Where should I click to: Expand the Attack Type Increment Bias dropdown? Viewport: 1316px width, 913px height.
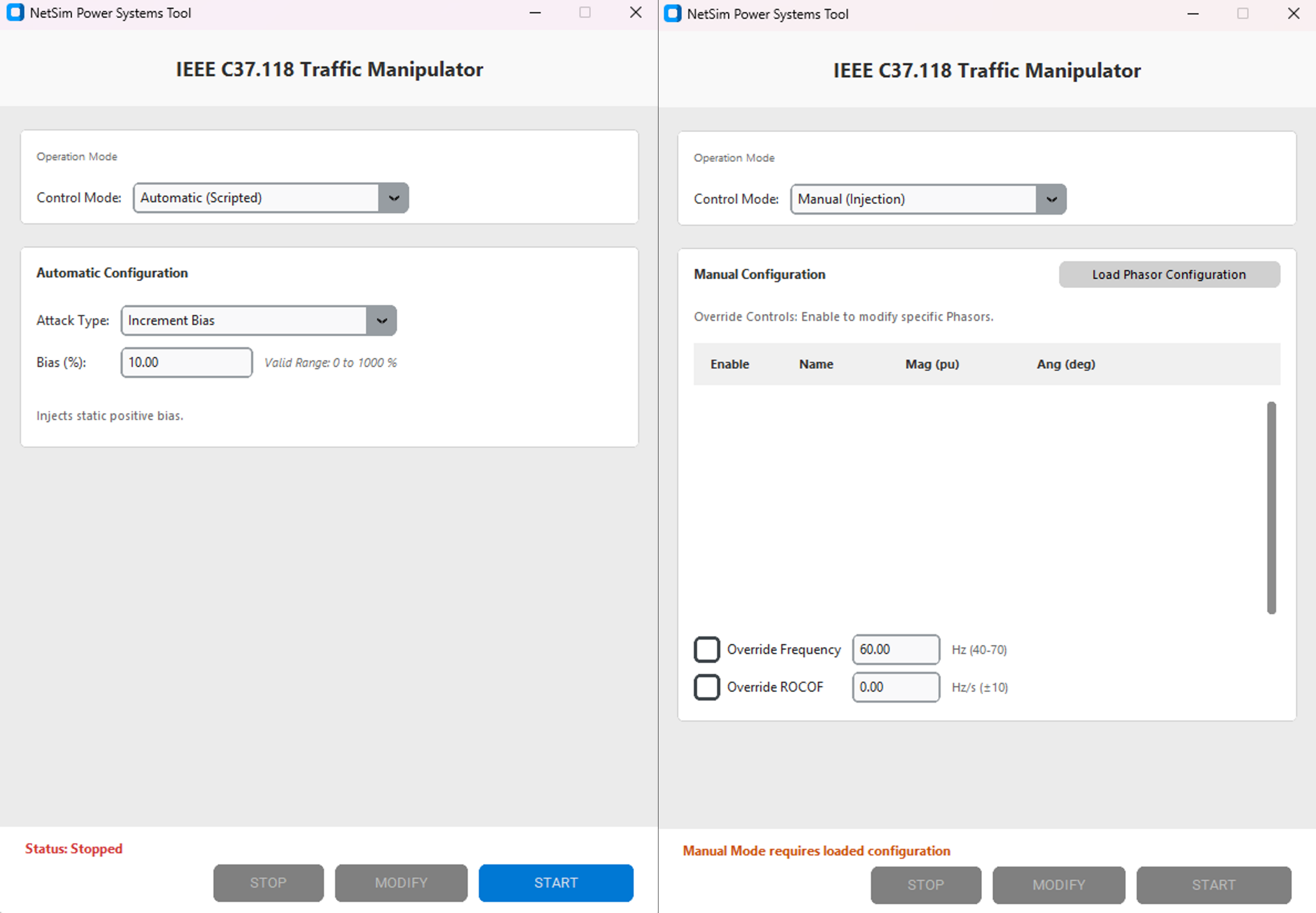[x=381, y=320]
